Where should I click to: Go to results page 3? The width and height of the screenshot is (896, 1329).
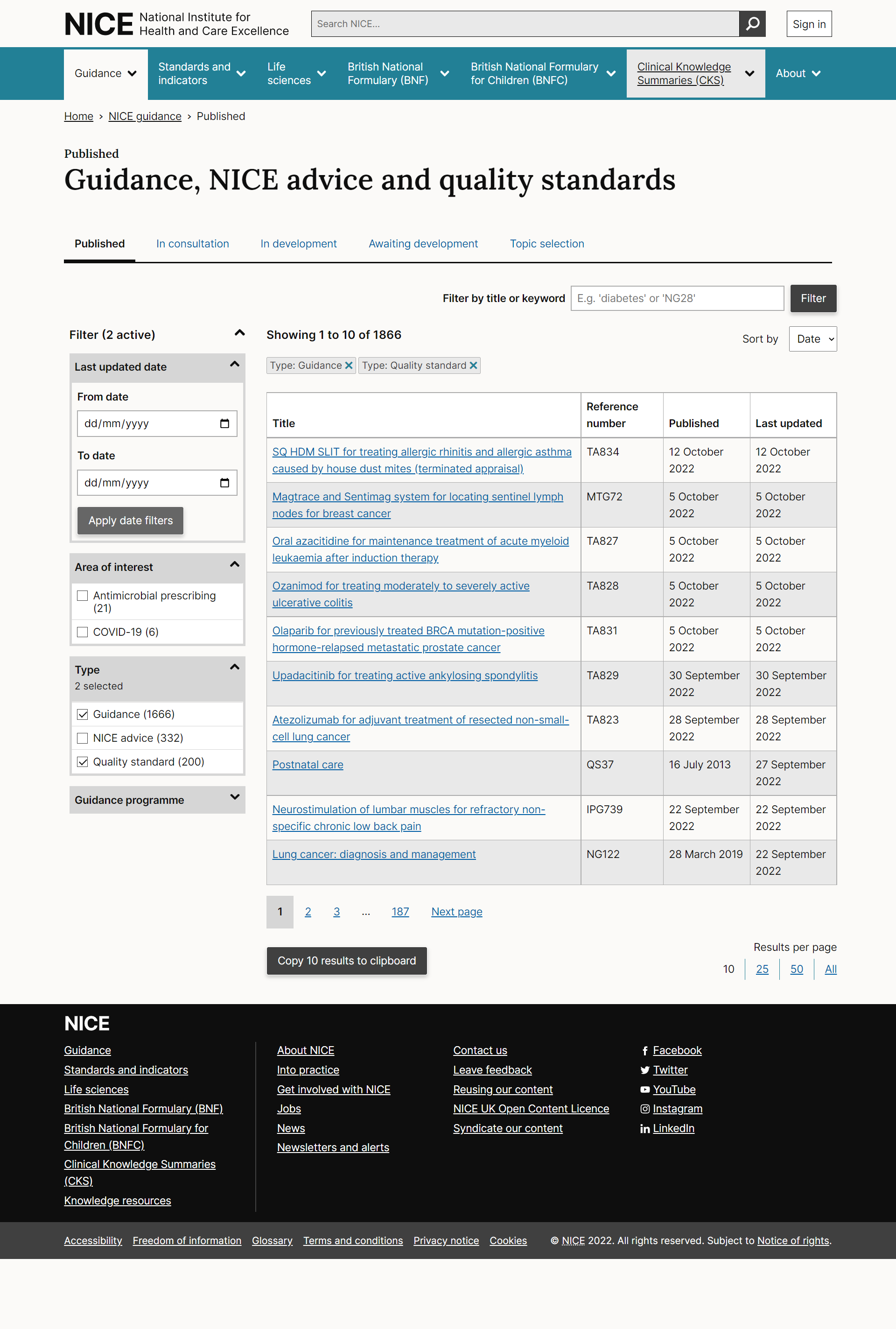coord(336,912)
